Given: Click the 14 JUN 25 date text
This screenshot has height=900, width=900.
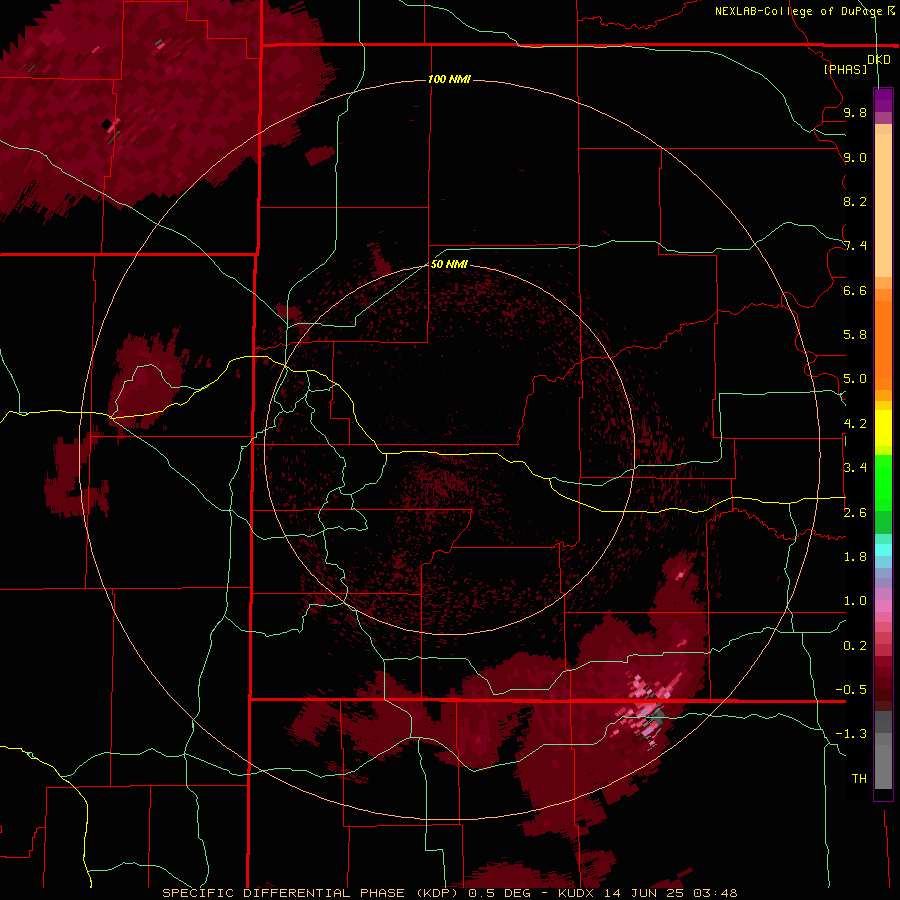Looking at the screenshot, I should 645,893.
